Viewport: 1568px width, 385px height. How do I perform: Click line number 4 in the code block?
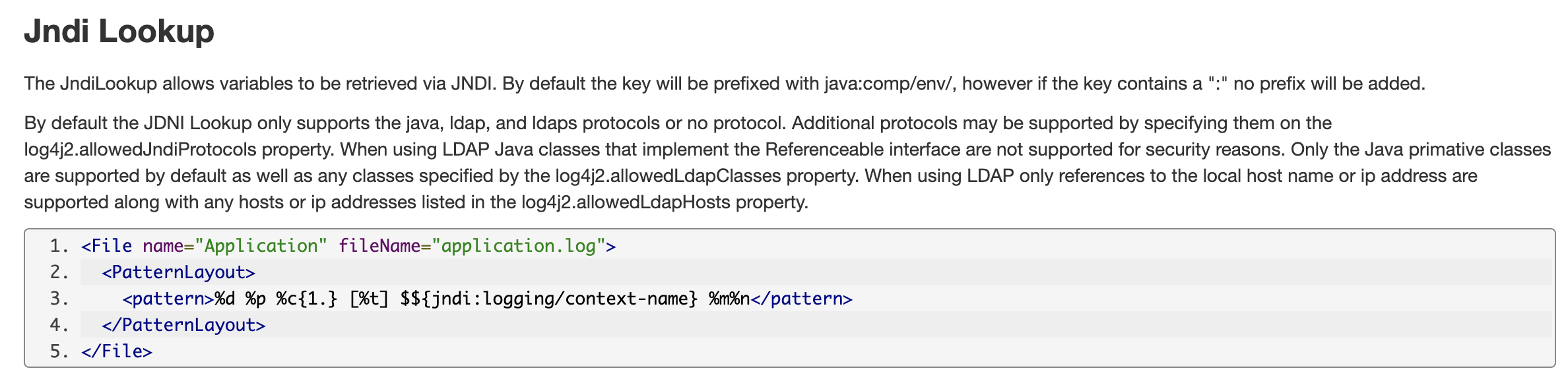tap(59, 325)
